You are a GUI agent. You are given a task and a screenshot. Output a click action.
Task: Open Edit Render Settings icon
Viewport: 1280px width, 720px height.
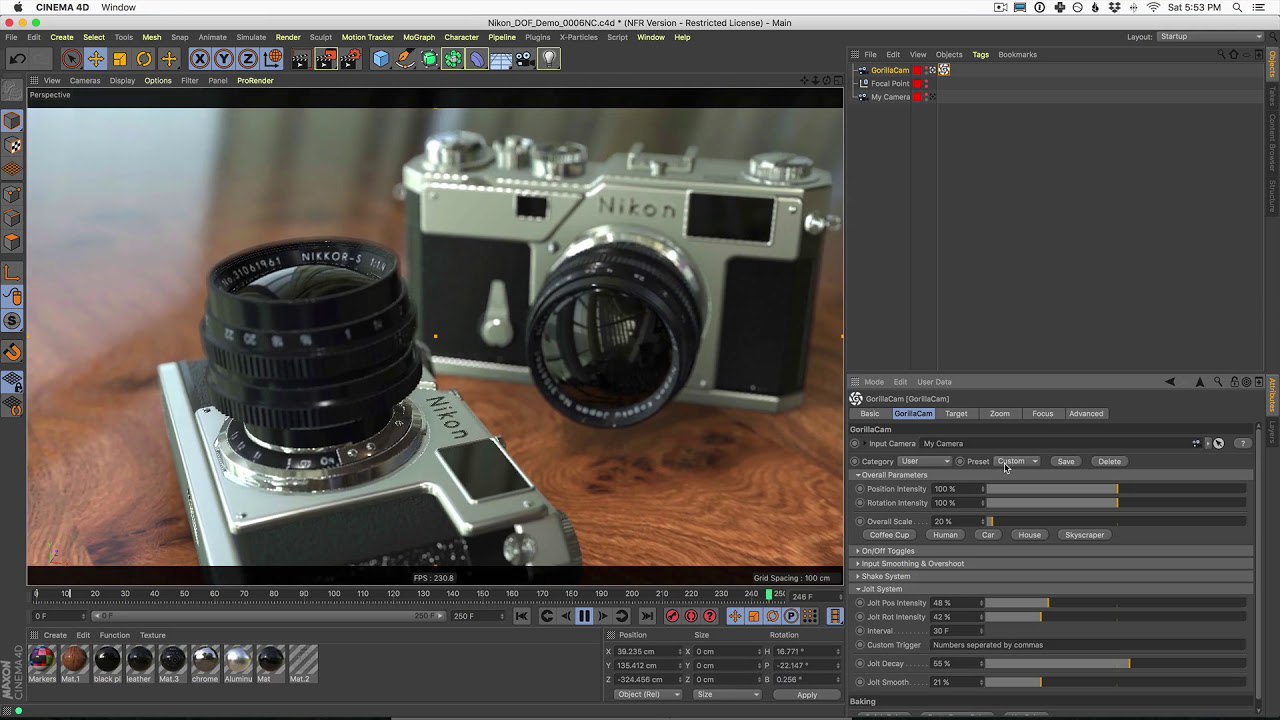click(350, 59)
